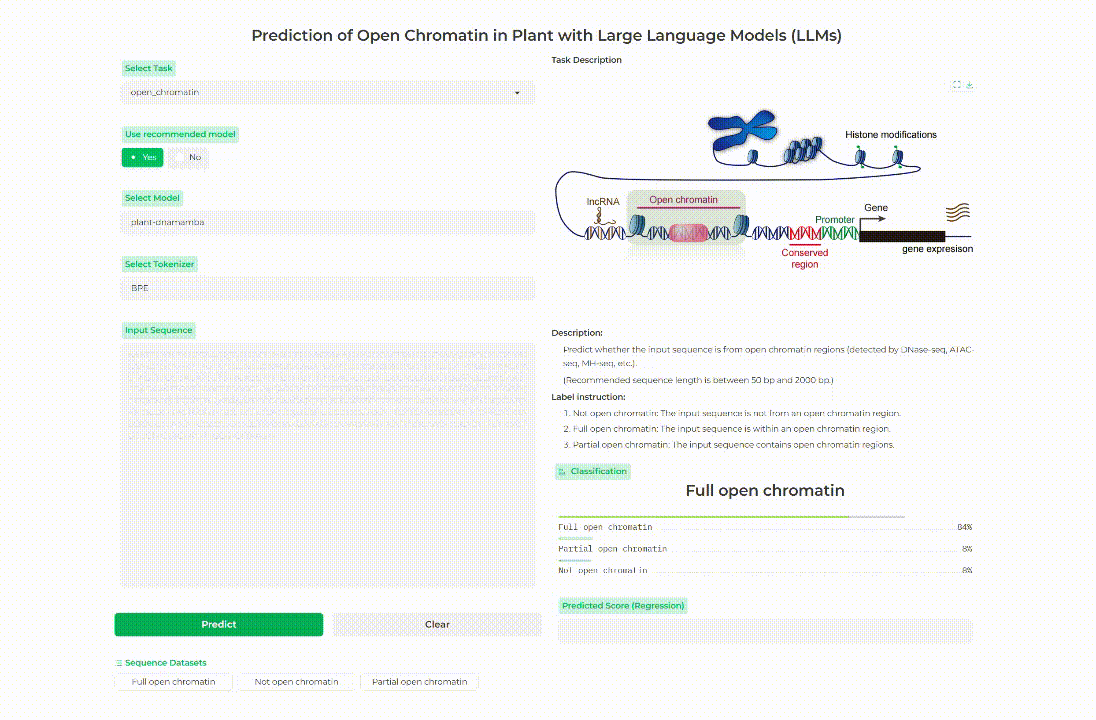This screenshot has height=720, width=1096.
Task: Open the plant-dnamamba model selector
Action: 328,222
